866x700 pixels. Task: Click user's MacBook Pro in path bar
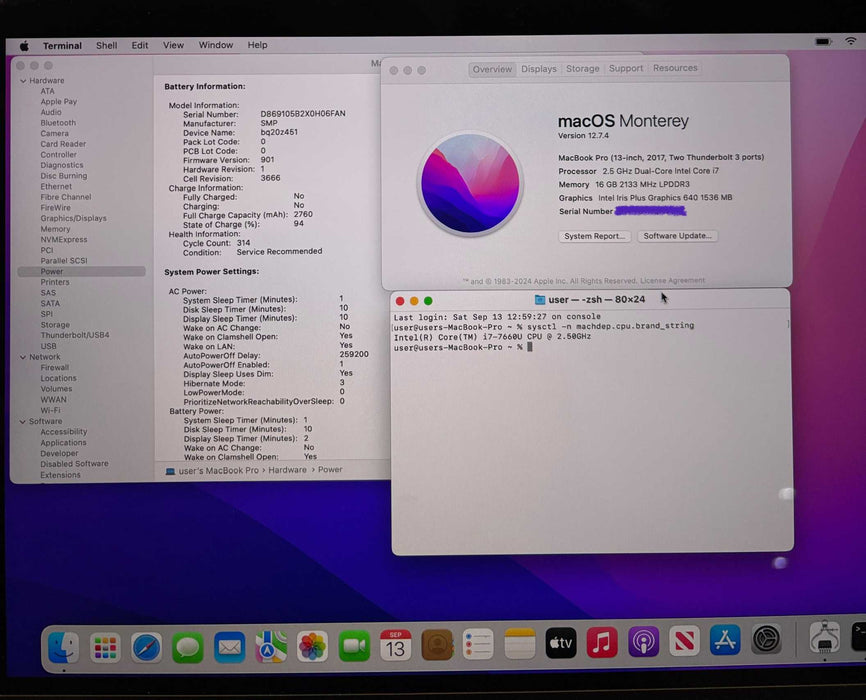pyautogui.click(x=219, y=471)
